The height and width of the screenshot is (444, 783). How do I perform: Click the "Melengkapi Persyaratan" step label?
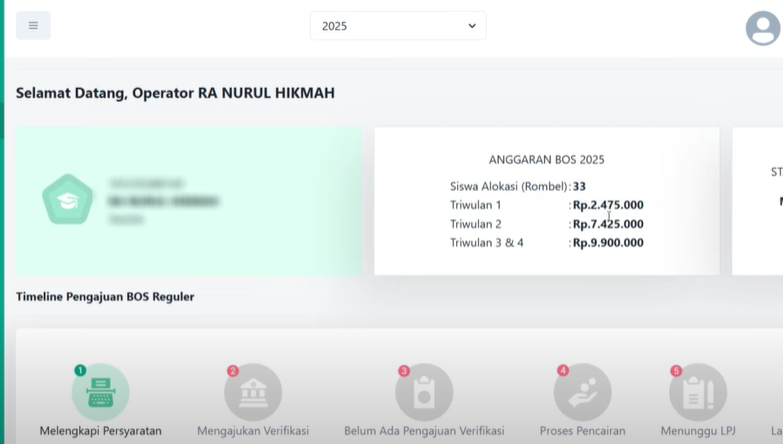[x=100, y=431]
